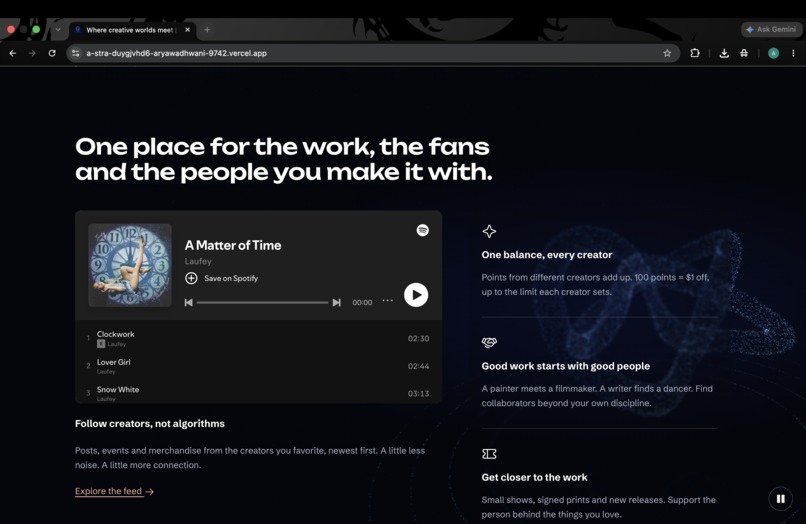
Task: Close the 'Where creative worlds meet' tab
Action: click(x=188, y=30)
